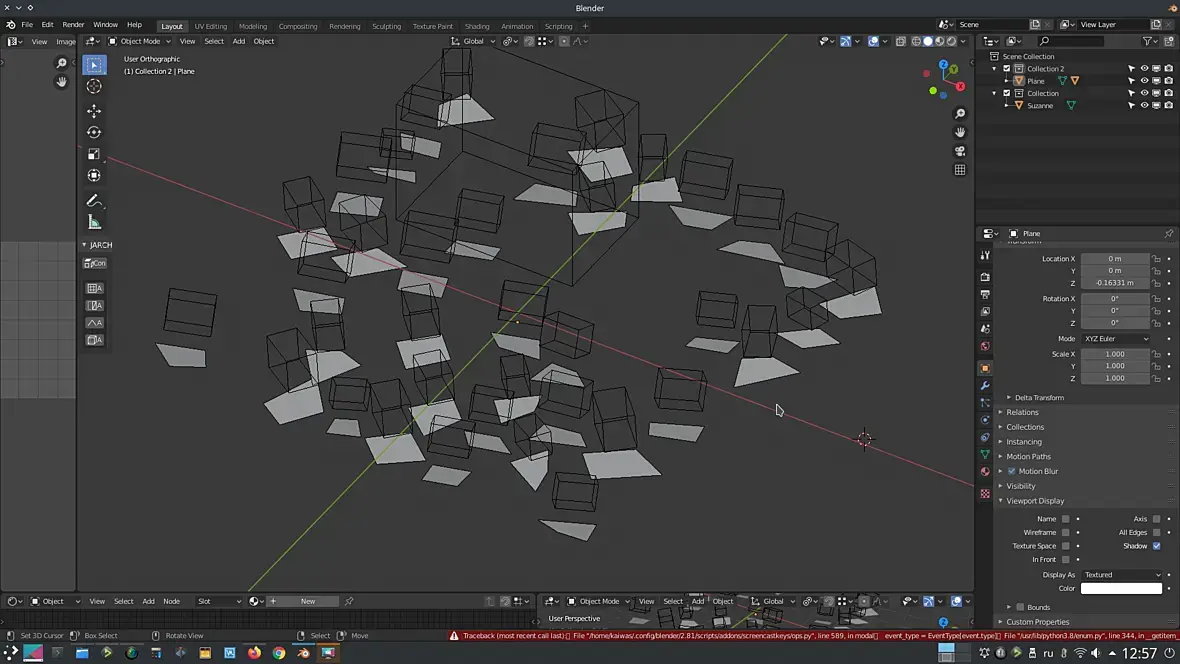This screenshot has height=664, width=1180.
Task: Open the Display As dropdown
Action: [1122, 575]
